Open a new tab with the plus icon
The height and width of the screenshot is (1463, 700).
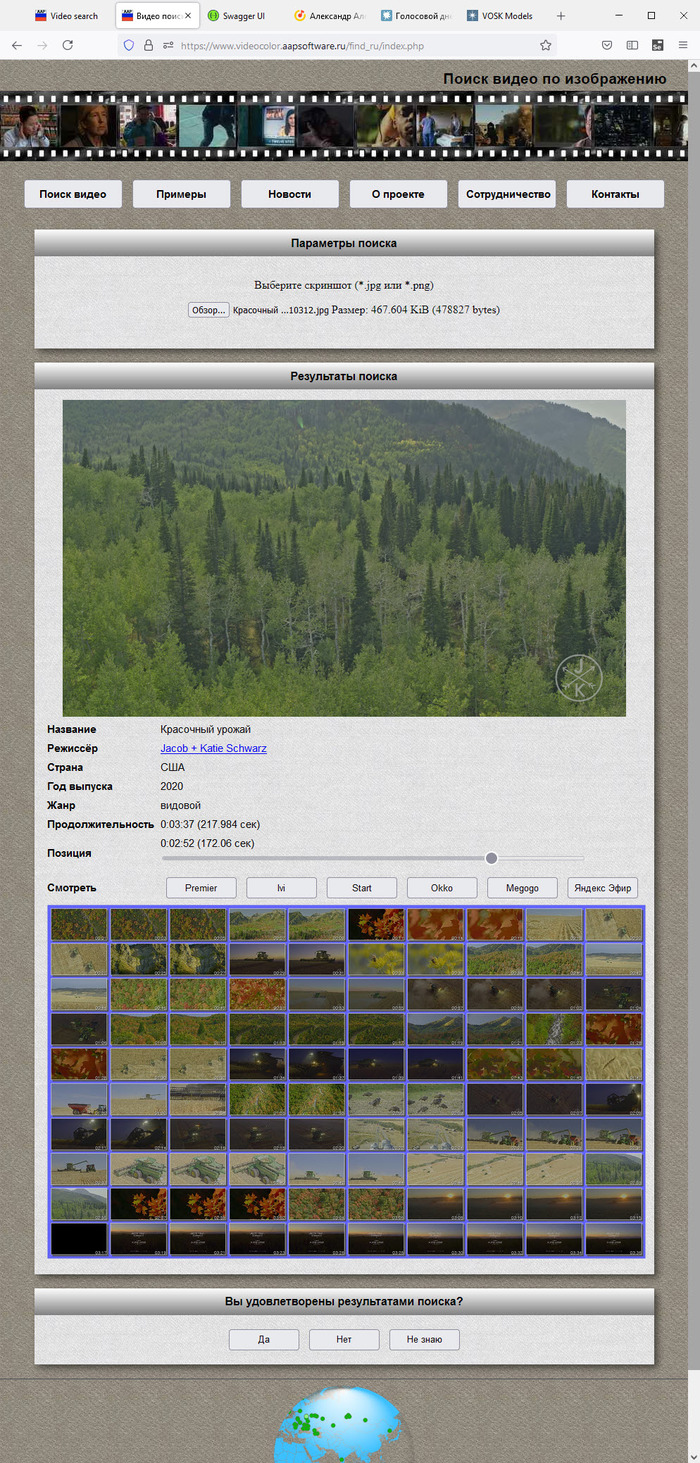(561, 16)
